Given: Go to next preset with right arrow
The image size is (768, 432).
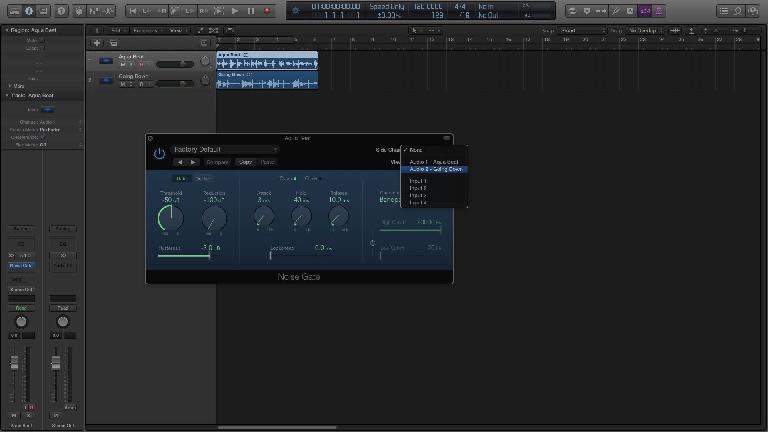Looking at the screenshot, I should pos(193,162).
